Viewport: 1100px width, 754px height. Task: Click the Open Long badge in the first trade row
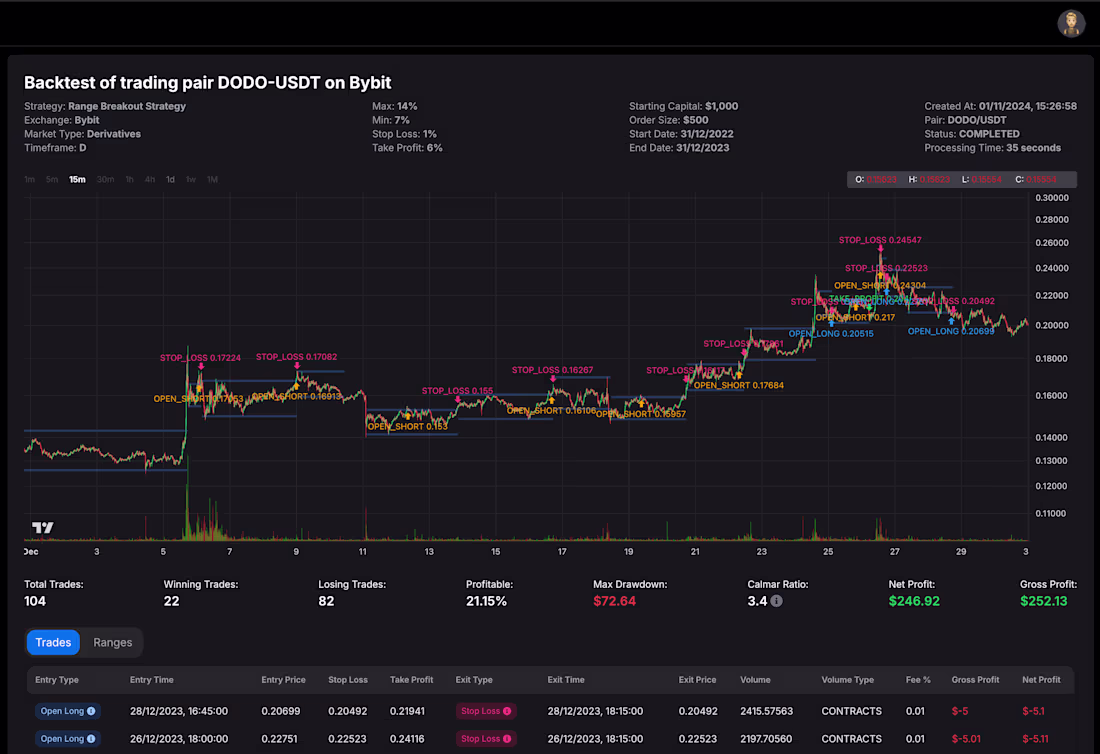coord(67,711)
